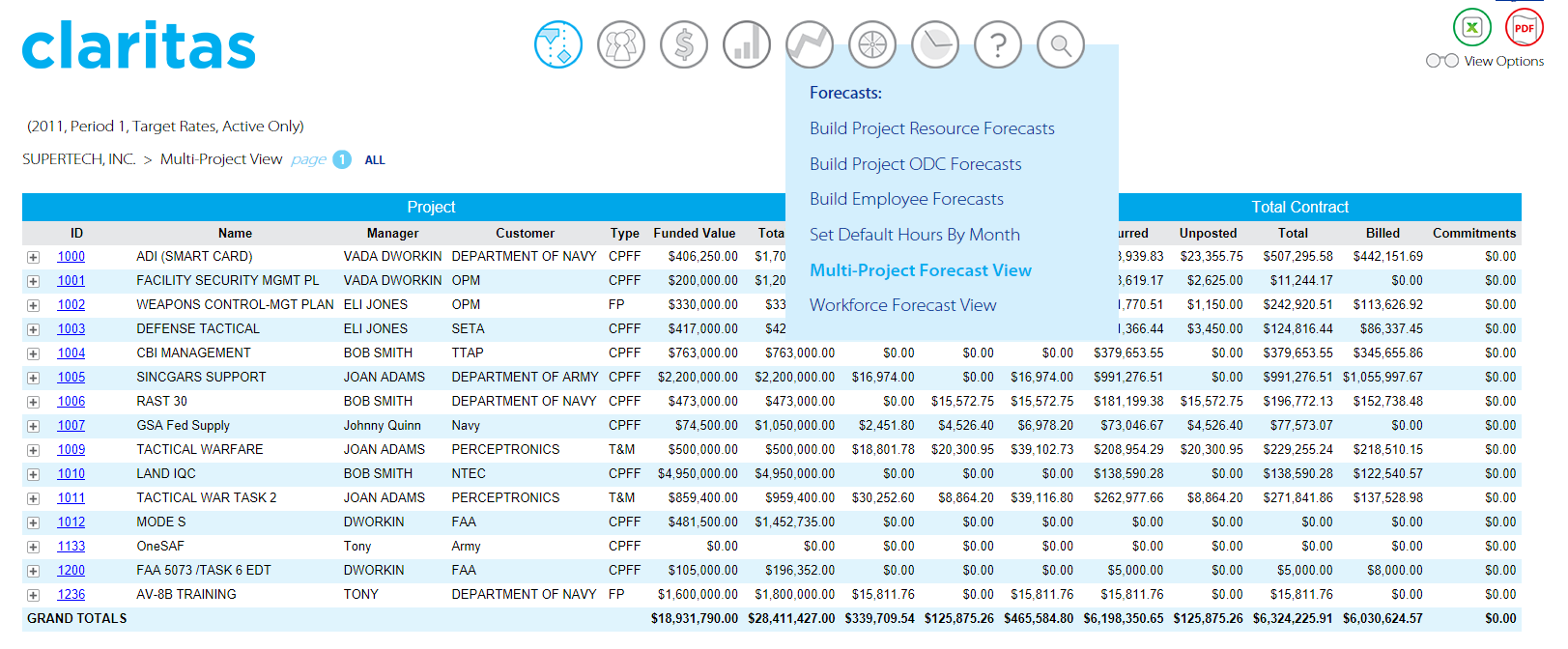Expand row for project 1011
Viewport: 1568px width, 649px height.
pos(33,498)
